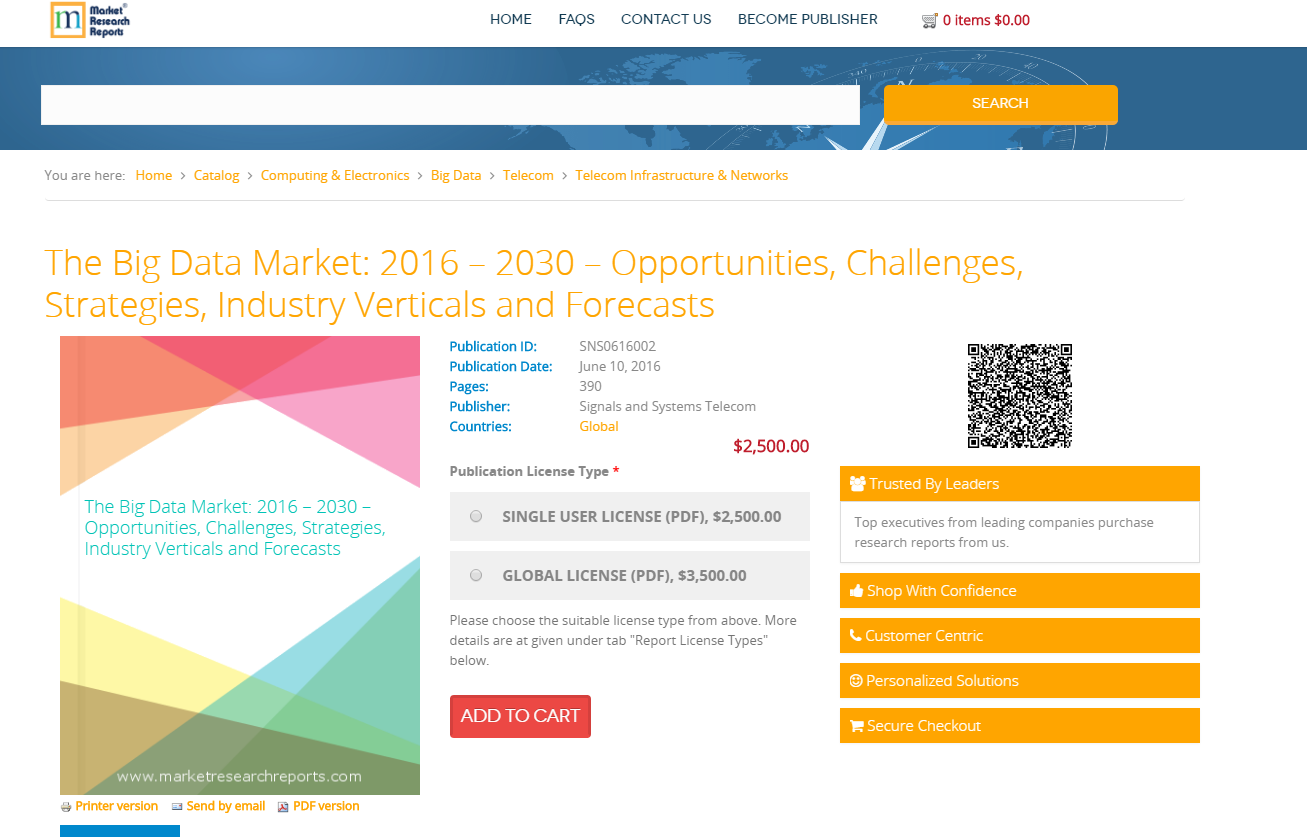View the cart showing 0 items $0.00

(986, 20)
